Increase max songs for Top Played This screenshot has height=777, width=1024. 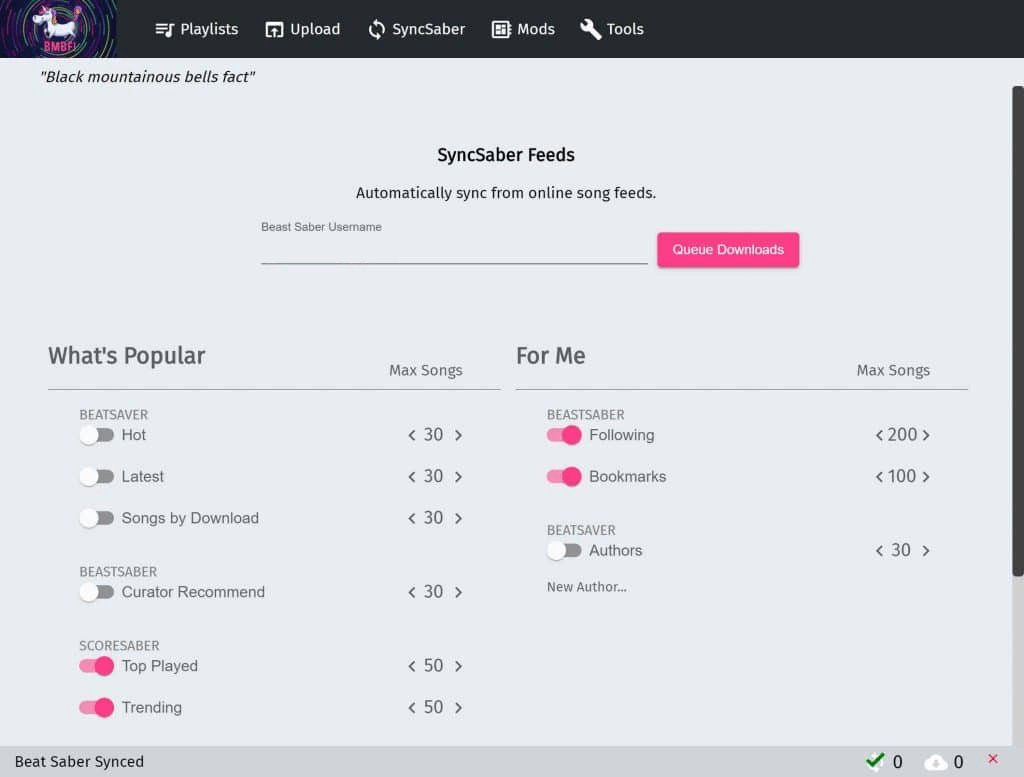[458, 666]
